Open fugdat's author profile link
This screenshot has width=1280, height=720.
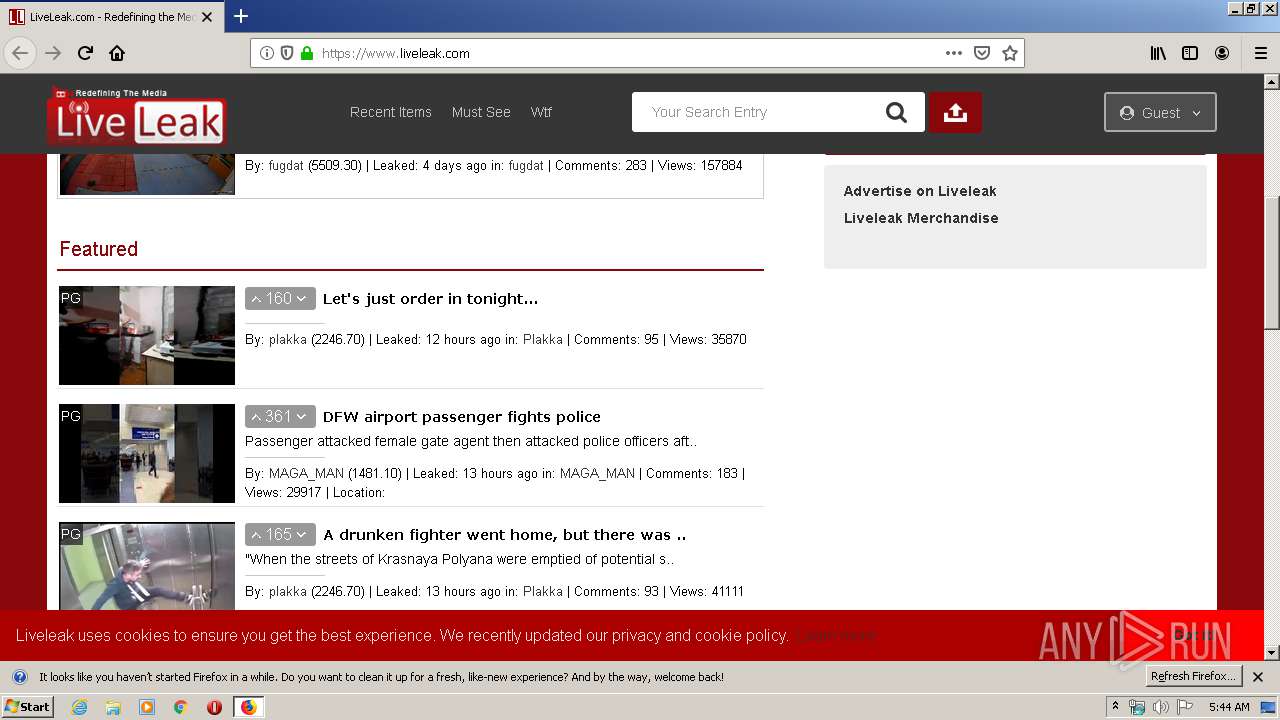pyautogui.click(x=286, y=165)
